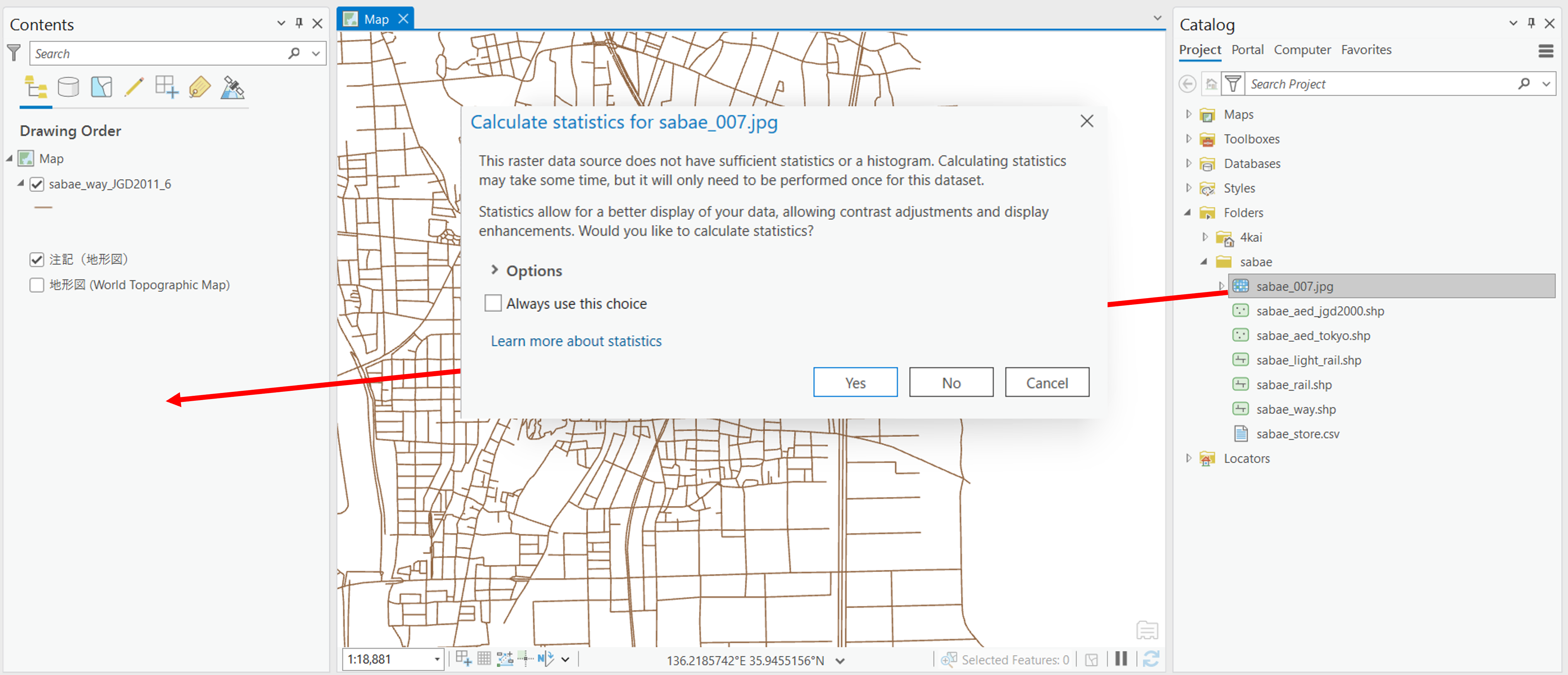Close the Calculate statistics dialog
This screenshot has height=675, width=1568.
click(1087, 121)
